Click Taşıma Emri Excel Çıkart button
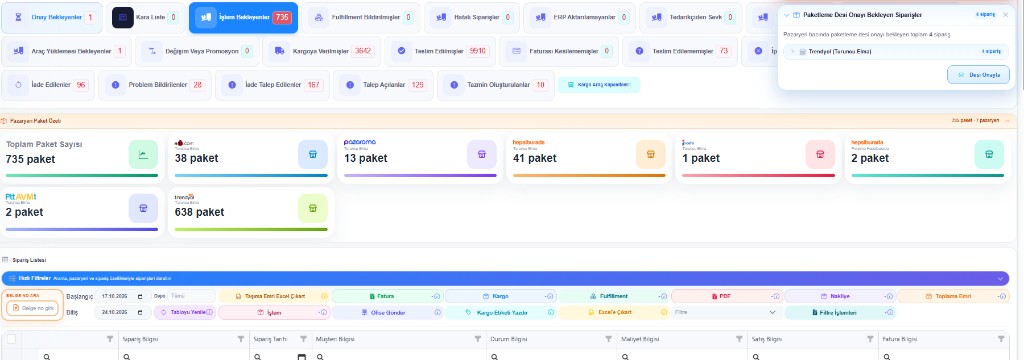The height and width of the screenshot is (360, 1024). click(x=274, y=296)
